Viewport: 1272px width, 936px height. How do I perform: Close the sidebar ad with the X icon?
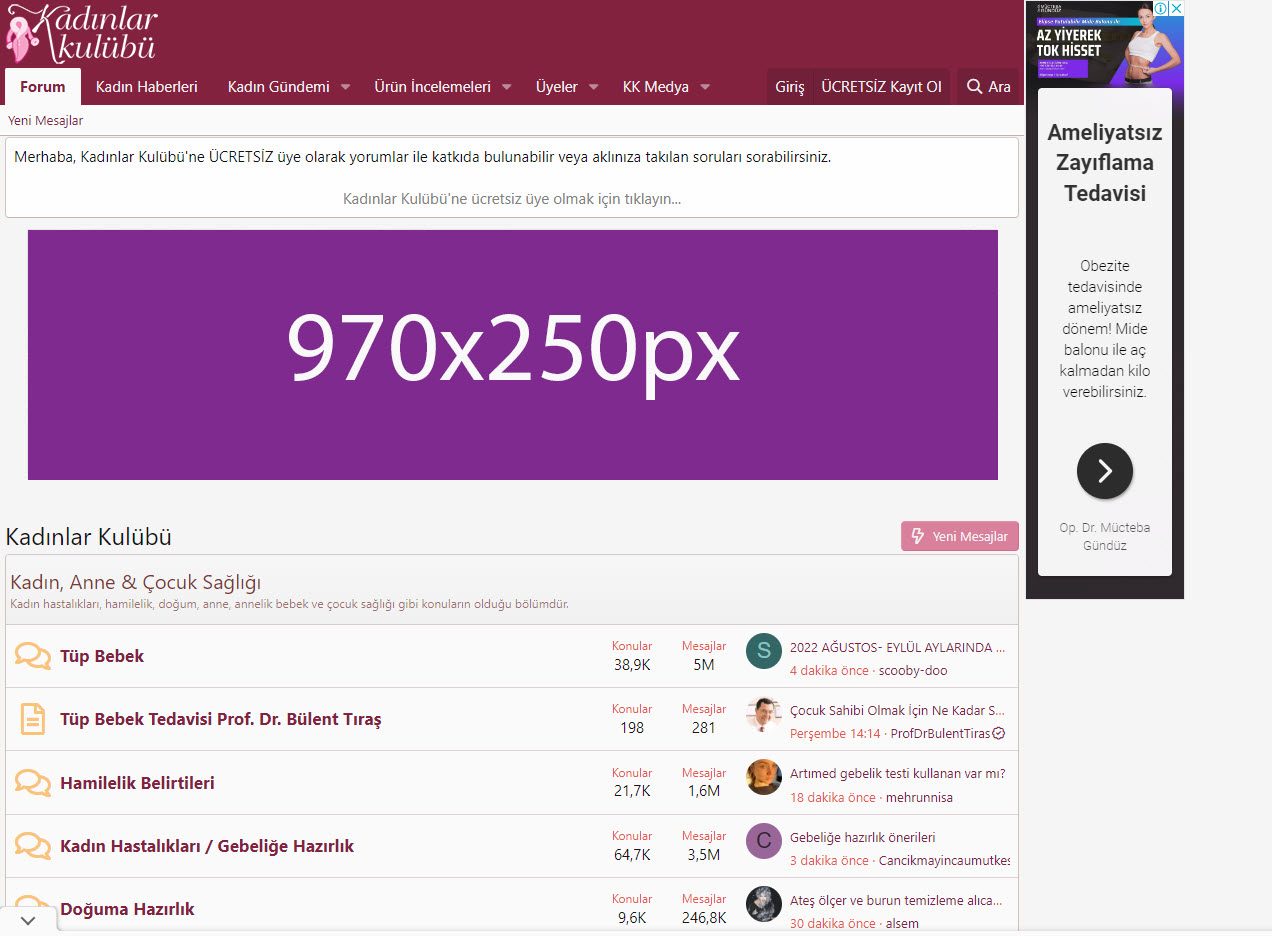[x=1176, y=8]
